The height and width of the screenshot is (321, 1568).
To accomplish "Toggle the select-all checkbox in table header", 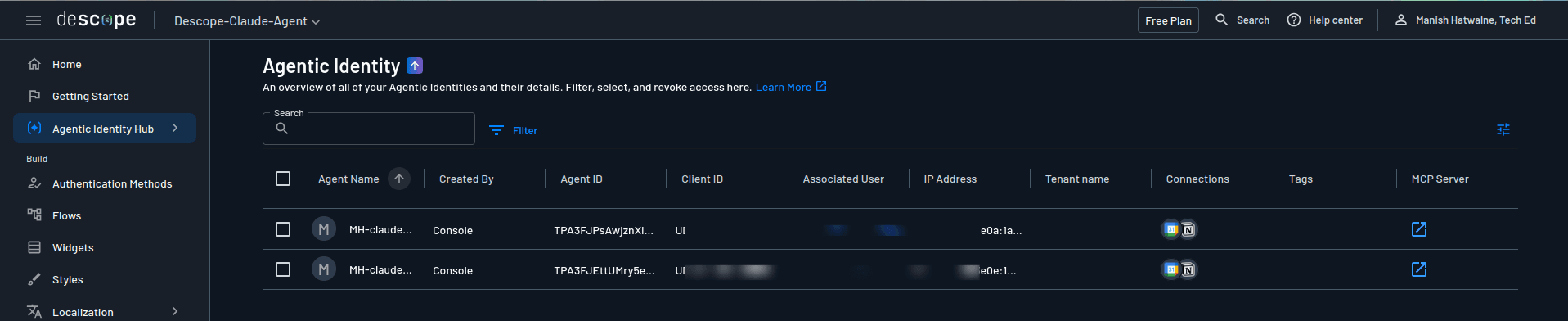I will click(283, 179).
